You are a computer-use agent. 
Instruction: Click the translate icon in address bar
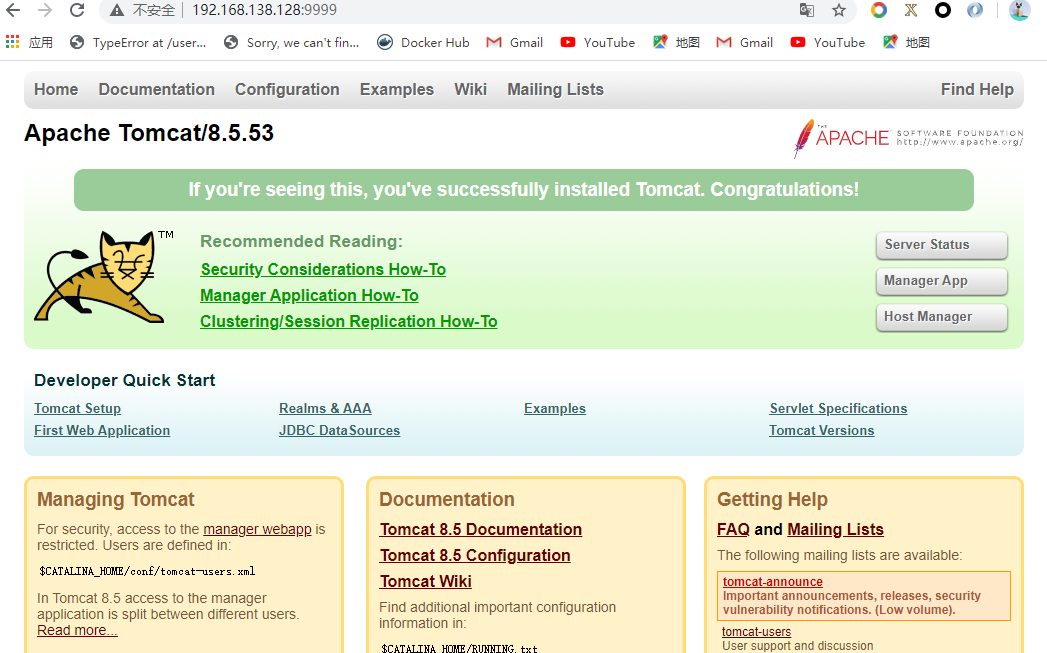pos(807,13)
